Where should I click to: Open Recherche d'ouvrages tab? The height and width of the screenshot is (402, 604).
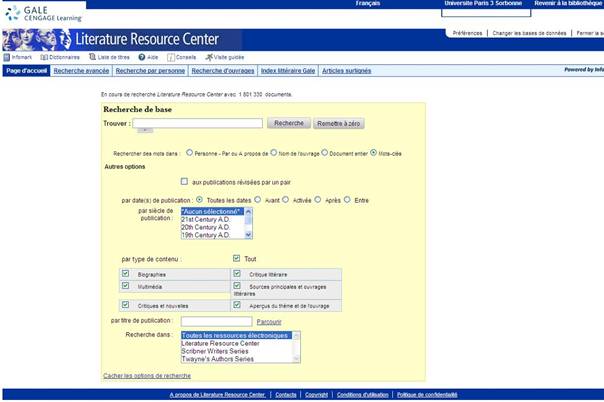(x=223, y=71)
